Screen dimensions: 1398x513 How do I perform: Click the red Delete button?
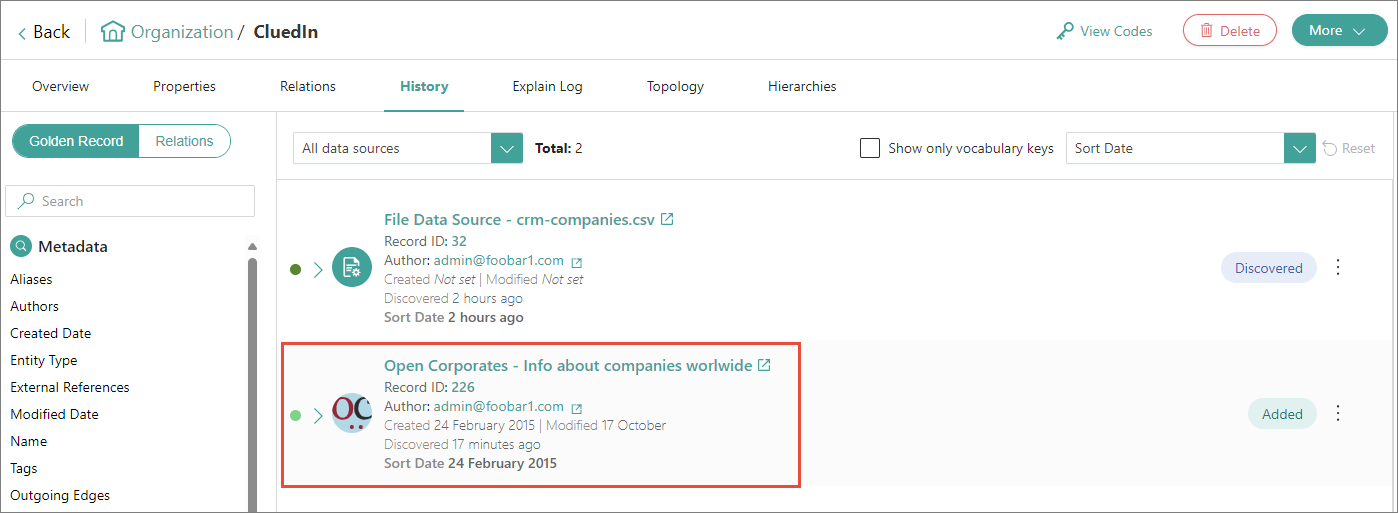(x=1229, y=31)
